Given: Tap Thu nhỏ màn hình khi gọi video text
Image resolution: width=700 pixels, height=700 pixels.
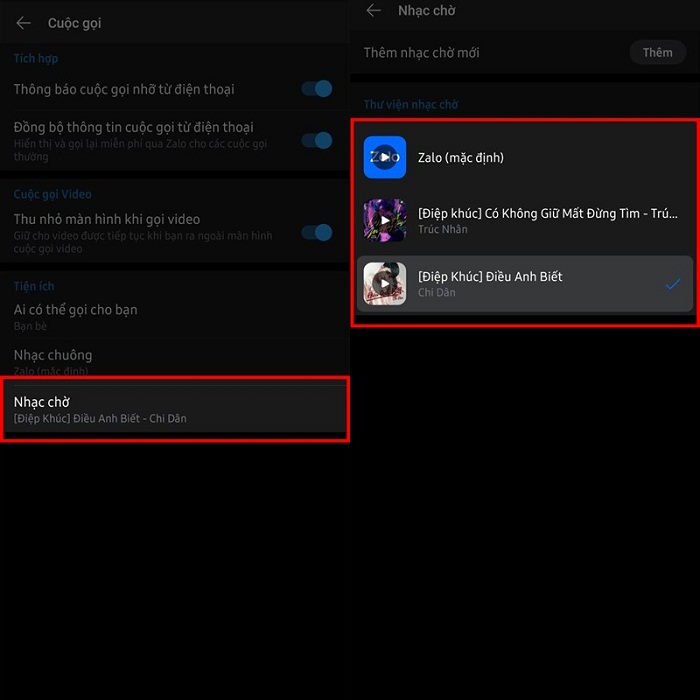Looking at the screenshot, I should tap(107, 219).
